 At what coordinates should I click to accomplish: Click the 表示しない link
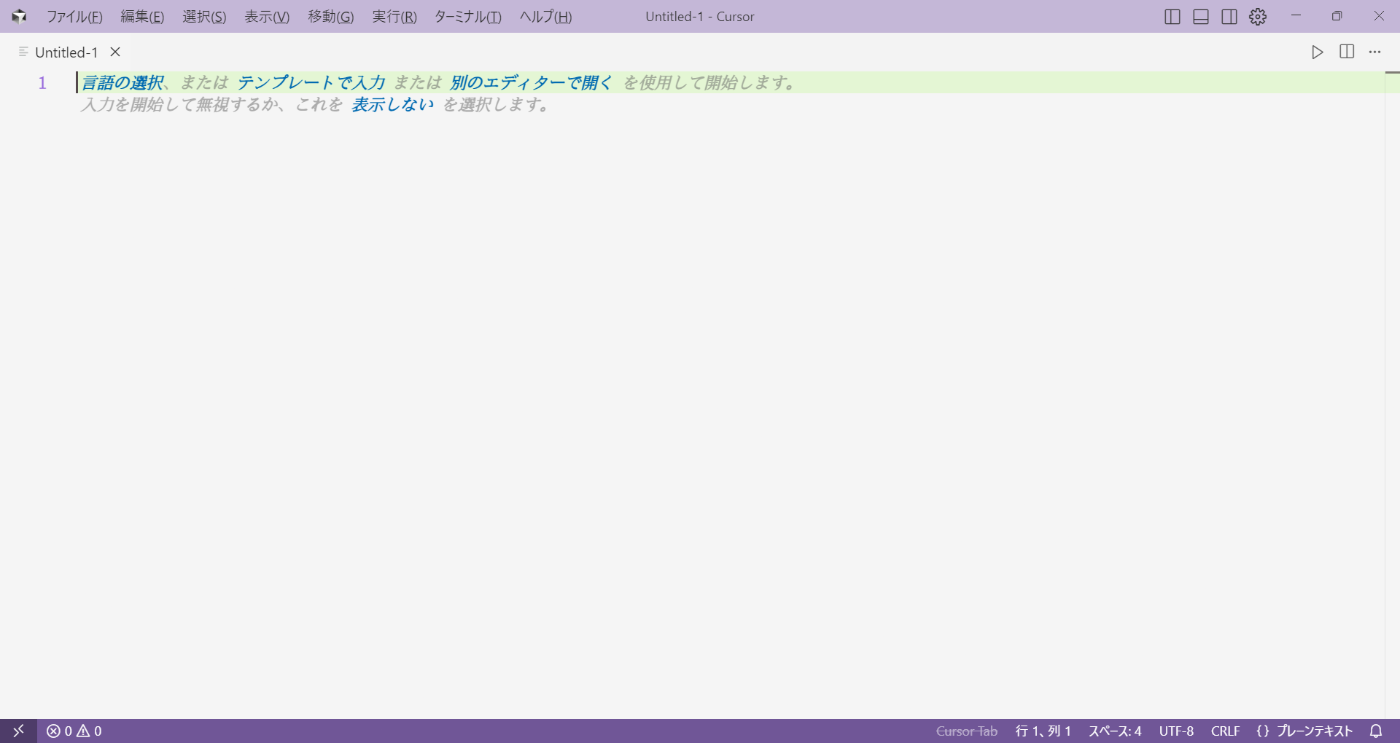pyautogui.click(x=390, y=104)
